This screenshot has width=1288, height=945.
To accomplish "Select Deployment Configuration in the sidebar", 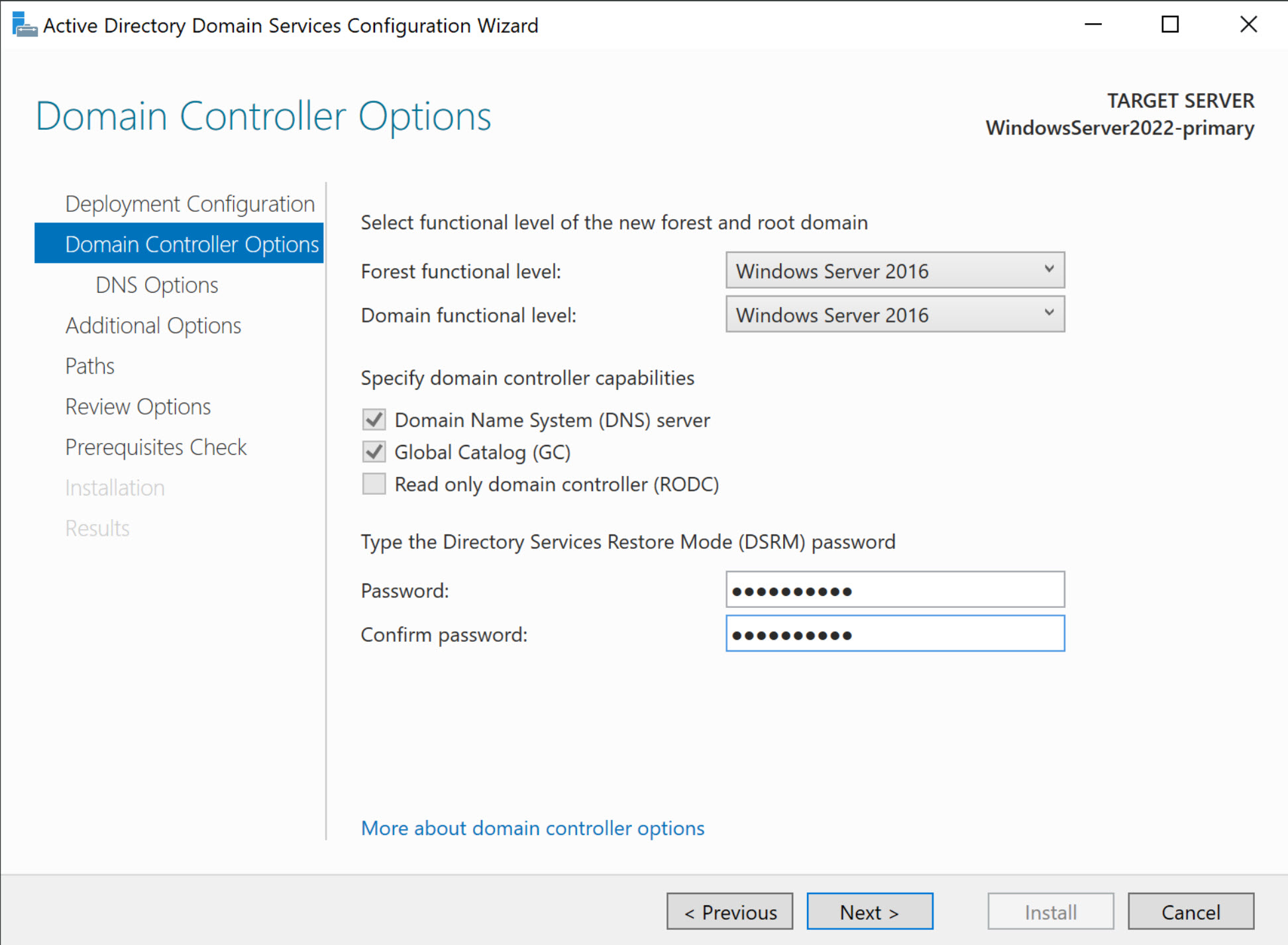I will pos(189,203).
